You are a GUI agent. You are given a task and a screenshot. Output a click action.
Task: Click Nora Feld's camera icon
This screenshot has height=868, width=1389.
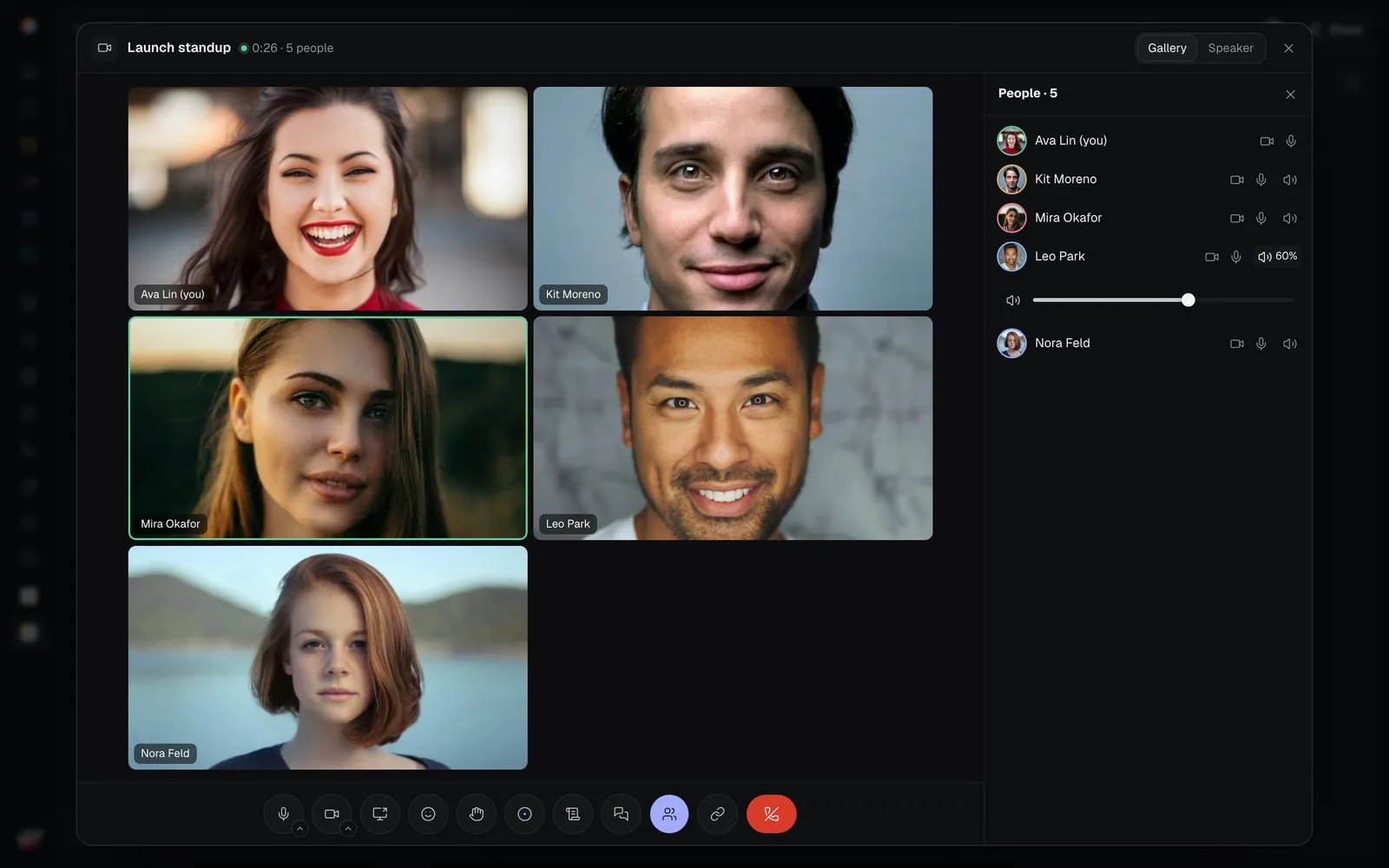click(x=1237, y=344)
